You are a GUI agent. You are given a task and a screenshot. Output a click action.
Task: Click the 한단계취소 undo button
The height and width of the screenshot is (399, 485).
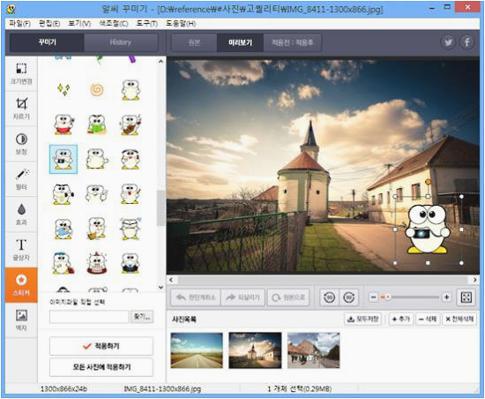[x=196, y=297]
